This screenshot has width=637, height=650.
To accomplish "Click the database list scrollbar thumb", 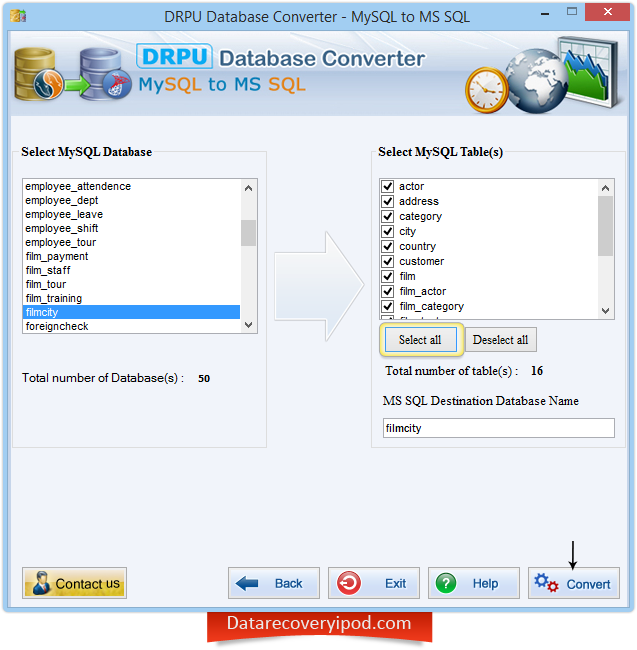I will tap(248, 233).
